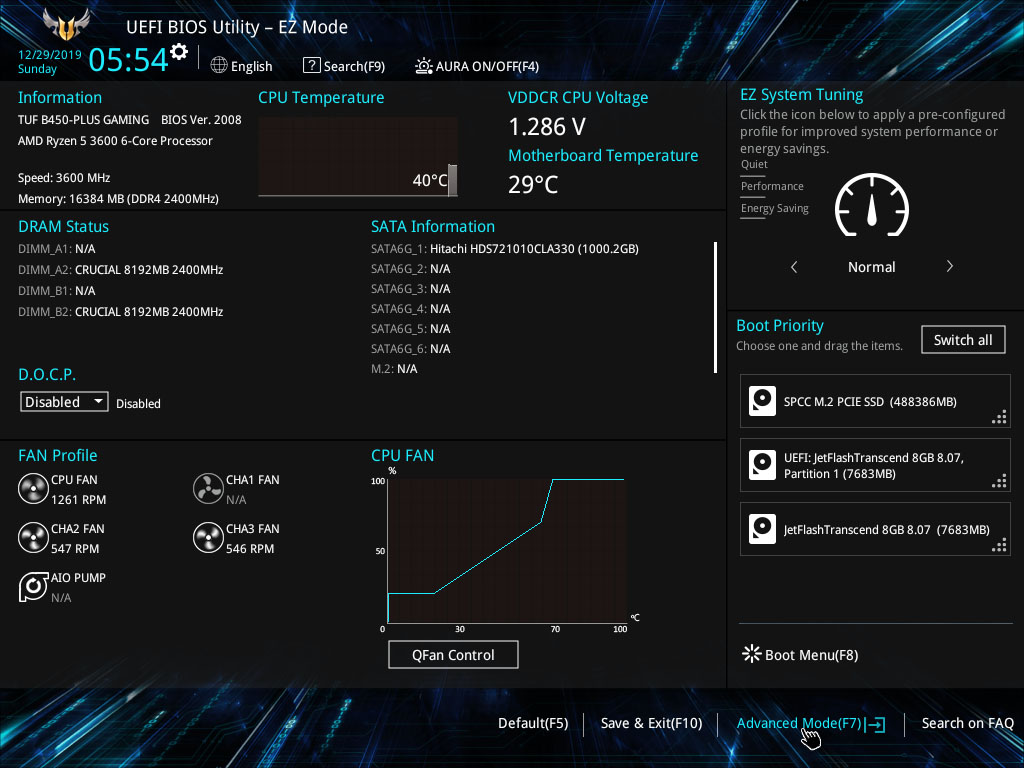Click SATA6G_2: N/A entry
This screenshot has height=768, width=1024.
(x=411, y=268)
